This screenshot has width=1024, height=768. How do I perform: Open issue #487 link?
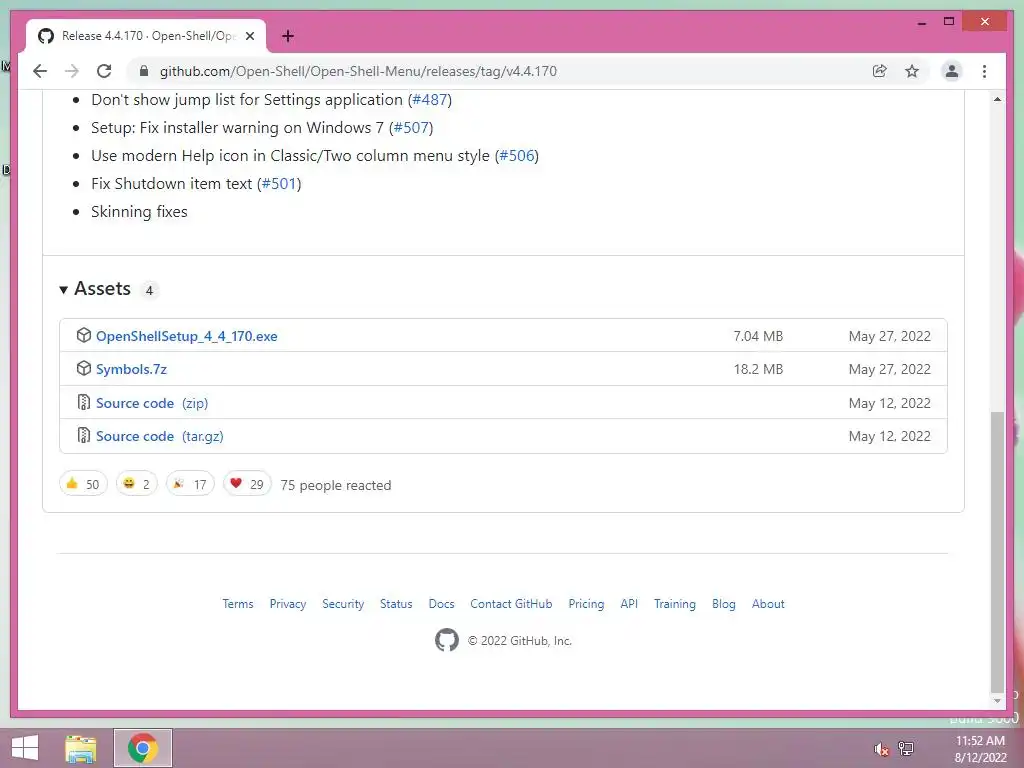(x=430, y=100)
